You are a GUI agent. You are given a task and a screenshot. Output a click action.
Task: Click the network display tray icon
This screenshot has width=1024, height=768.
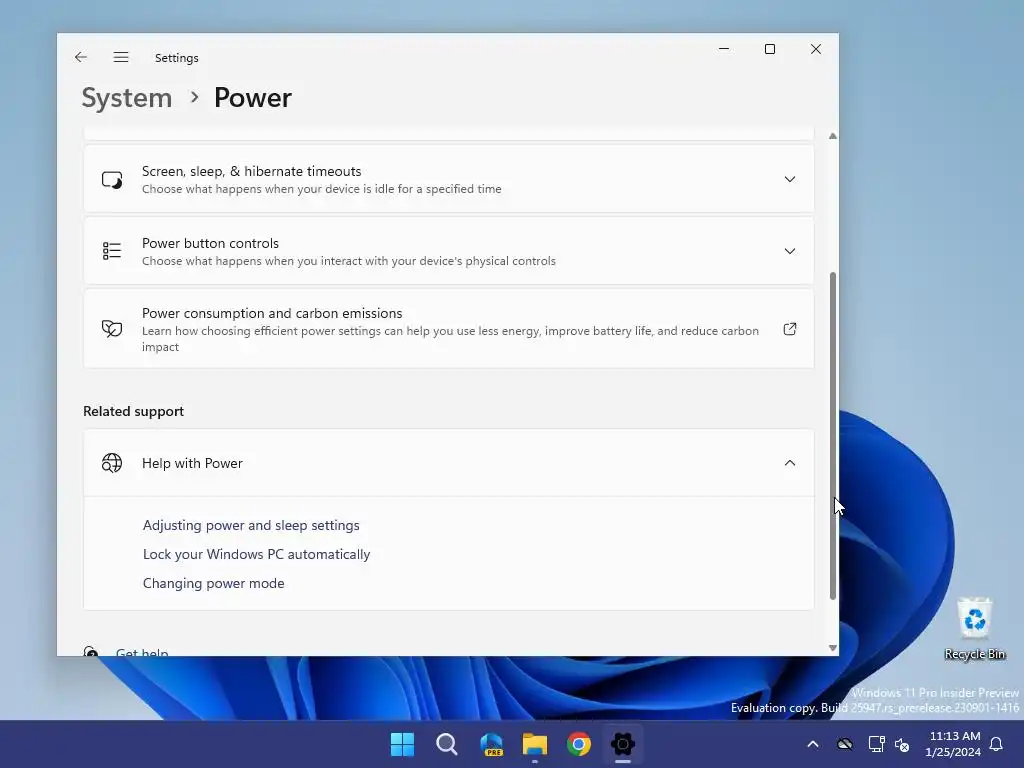pos(876,744)
